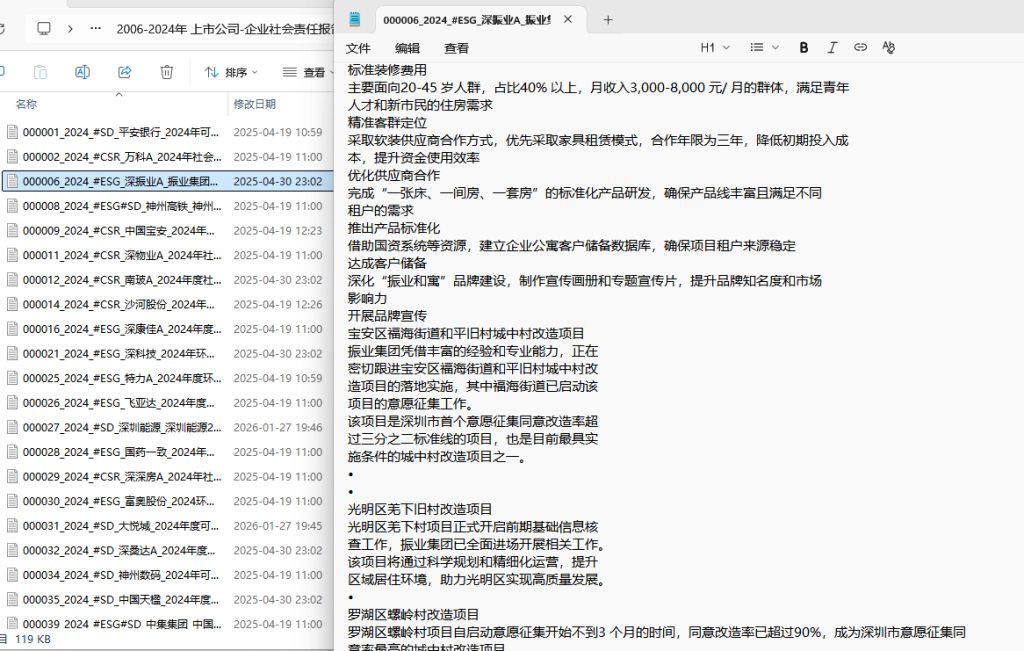The height and width of the screenshot is (651, 1024).
Task: Click the paste icon in Explorer toolbar
Action: click(40, 72)
